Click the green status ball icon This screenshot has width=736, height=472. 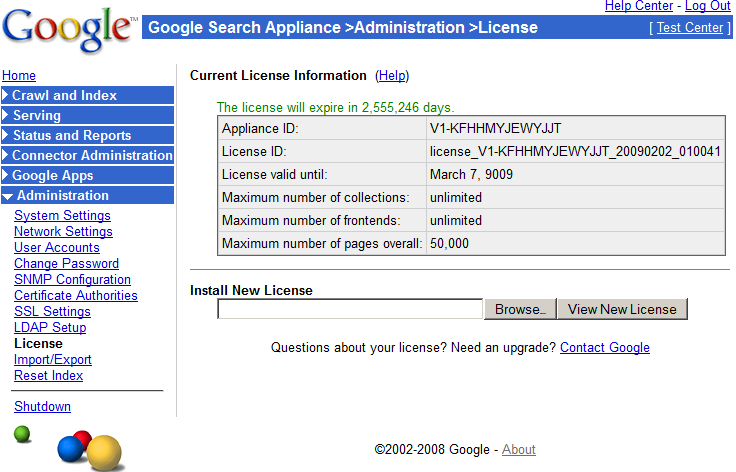[x=22, y=434]
